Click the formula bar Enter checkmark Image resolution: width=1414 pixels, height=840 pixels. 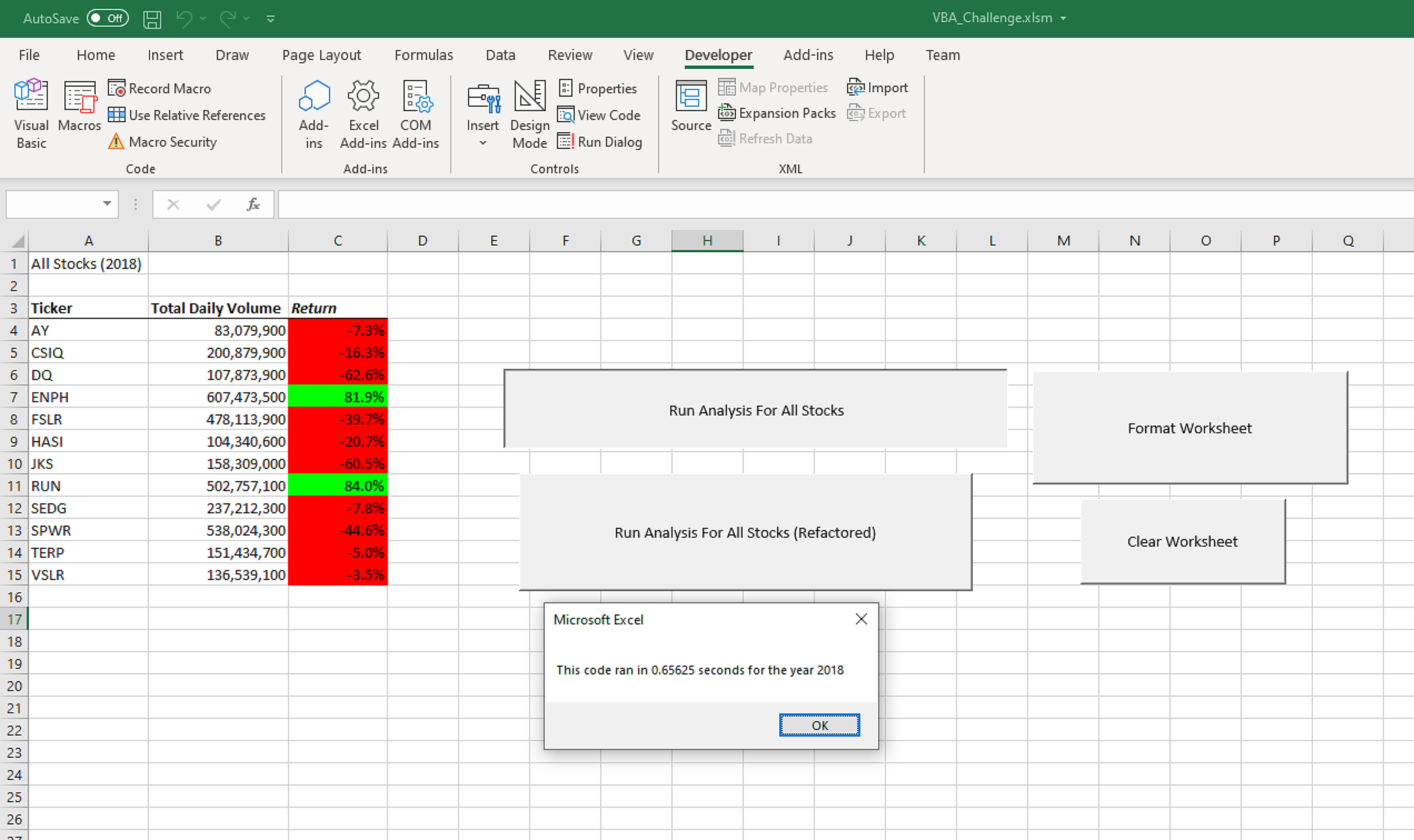pos(213,204)
